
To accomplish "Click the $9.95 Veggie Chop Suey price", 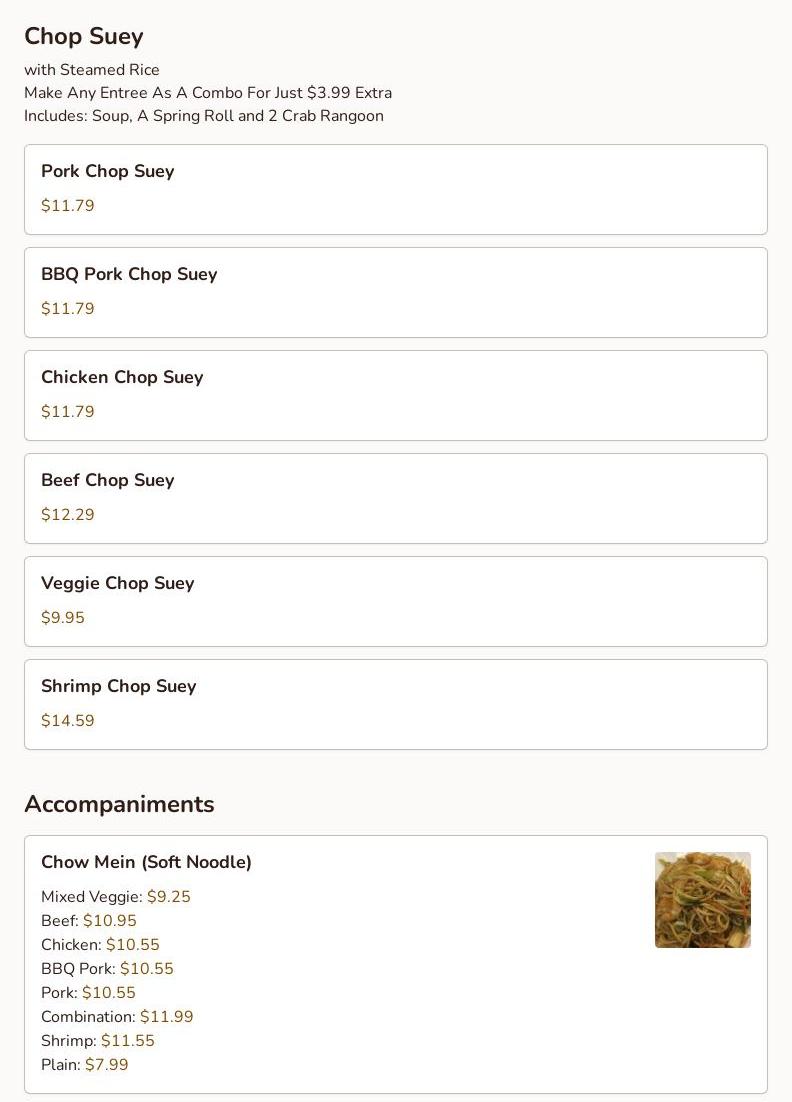I will pyautogui.click(x=63, y=618).
